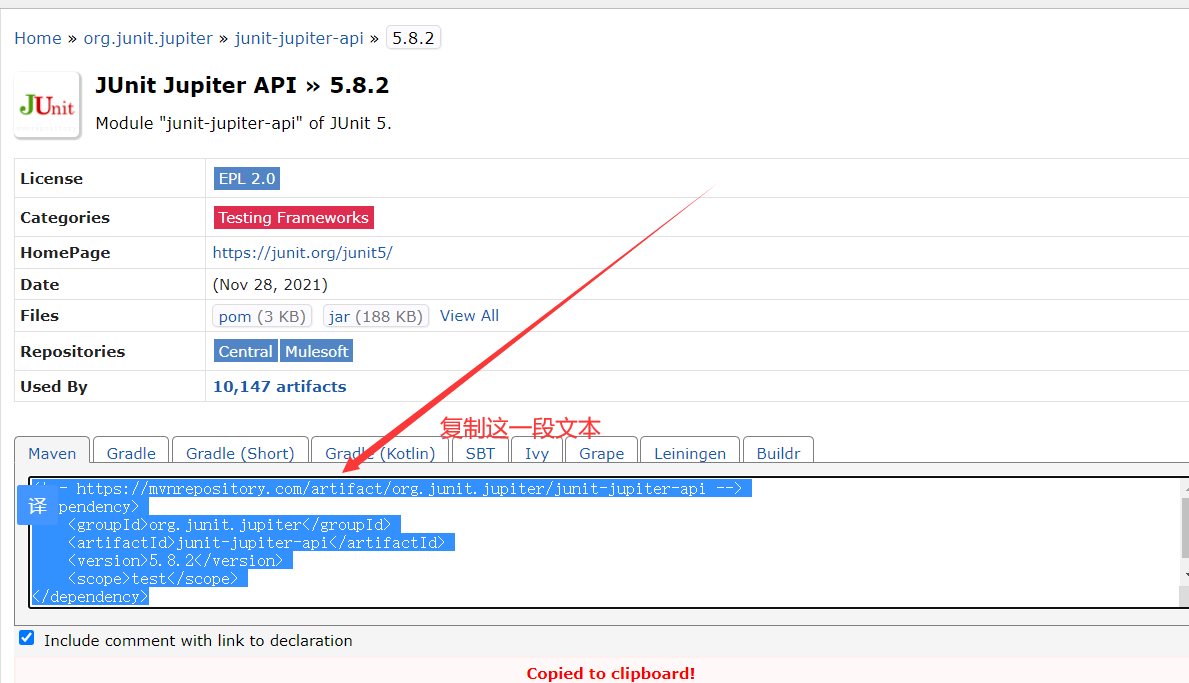
Task: Click the Repositories row label
Action: tap(73, 352)
